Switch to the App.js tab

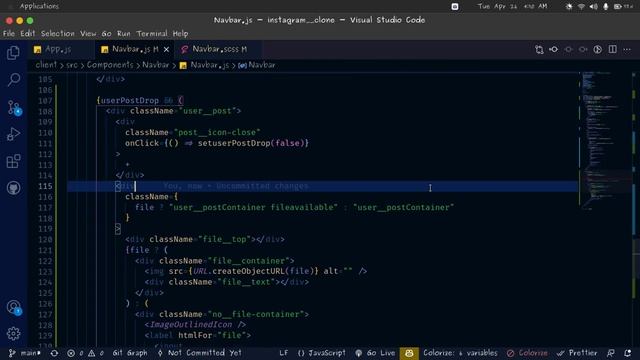click(58, 49)
